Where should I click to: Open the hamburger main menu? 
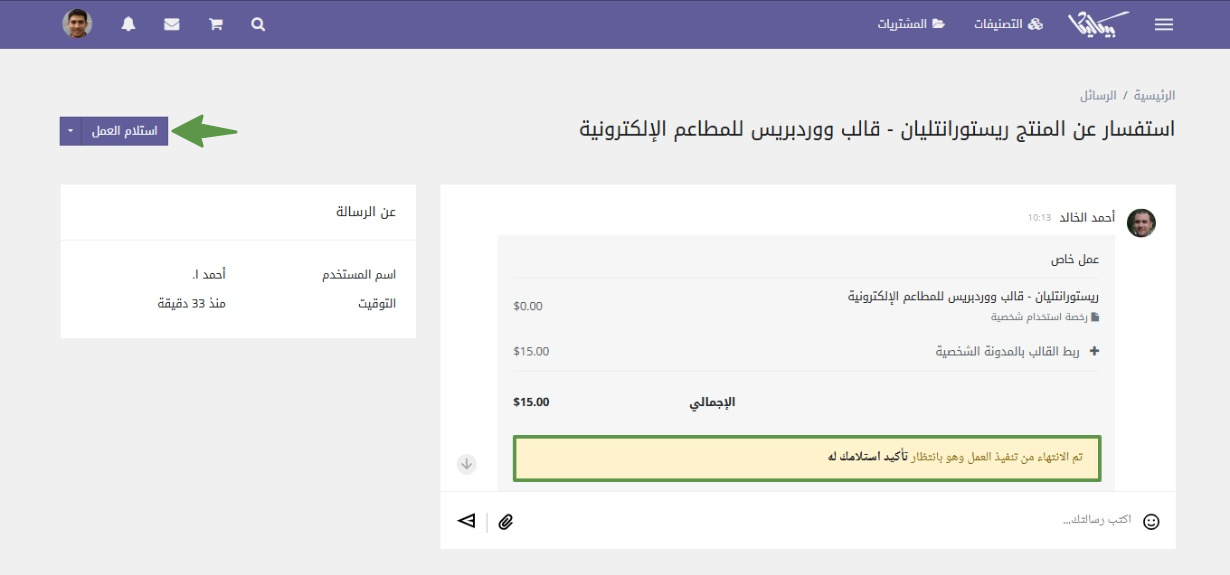pyautogui.click(x=1164, y=24)
